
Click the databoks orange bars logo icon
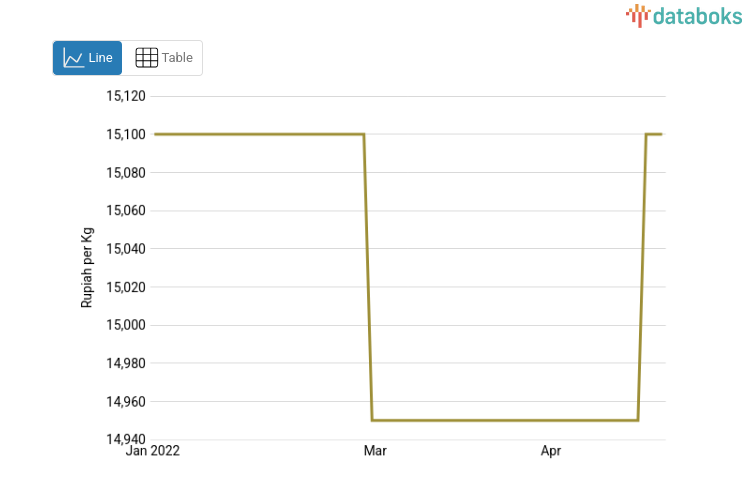[637, 15]
